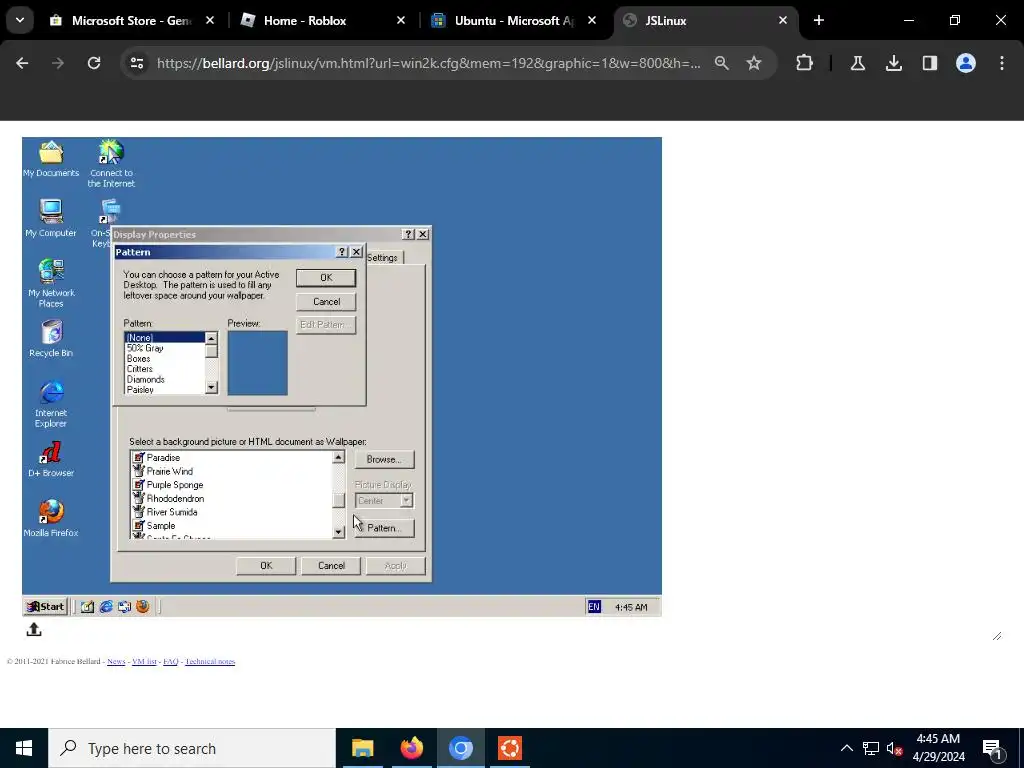Click Display Properties help question mark

(409, 234)
